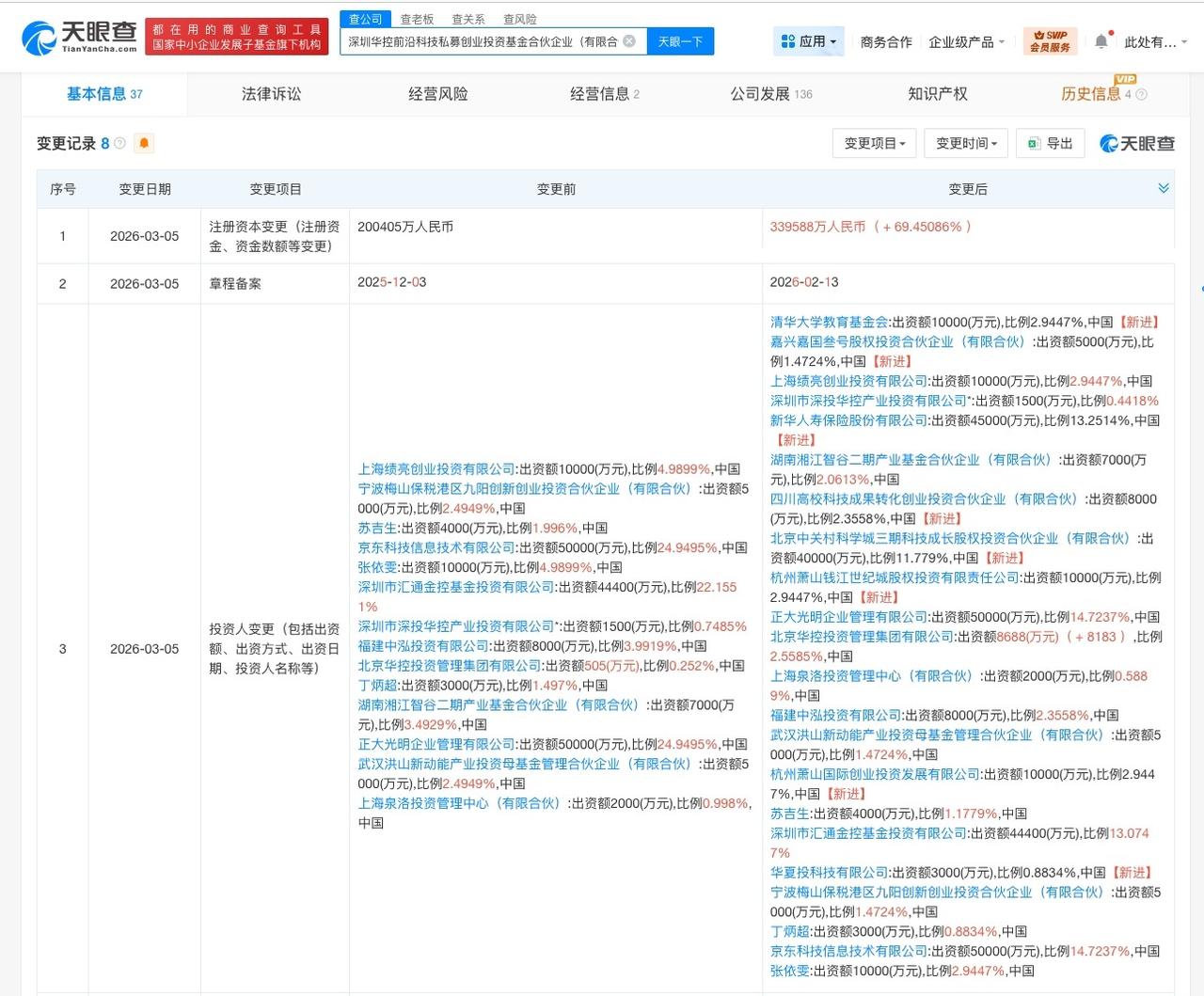The height and width of the screenshot is (996, 1204).
Task: Open 清华大学教育基金会 investor link
Action: pos(830,323)
